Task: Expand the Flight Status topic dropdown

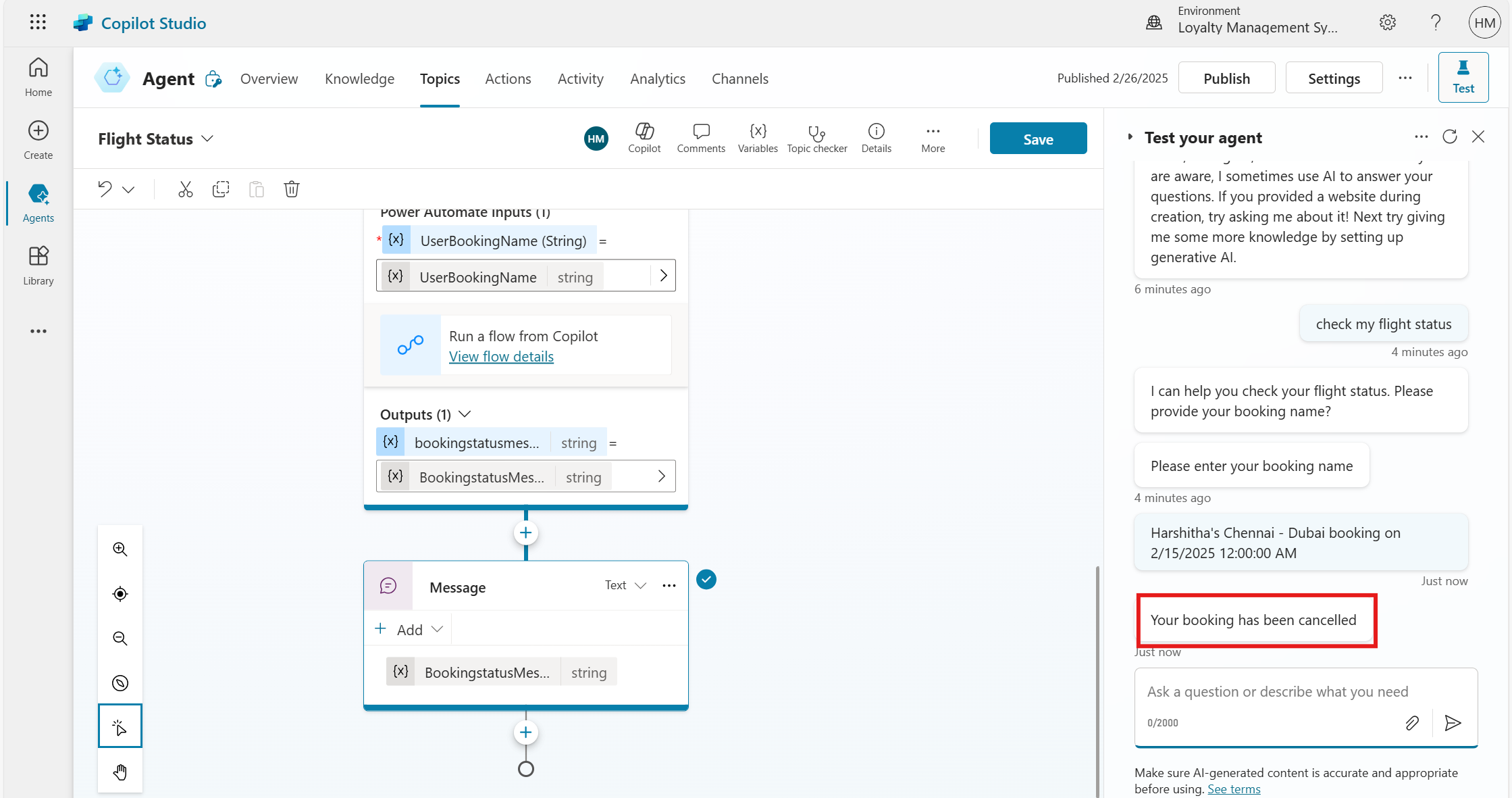Action: click(207, 139)
